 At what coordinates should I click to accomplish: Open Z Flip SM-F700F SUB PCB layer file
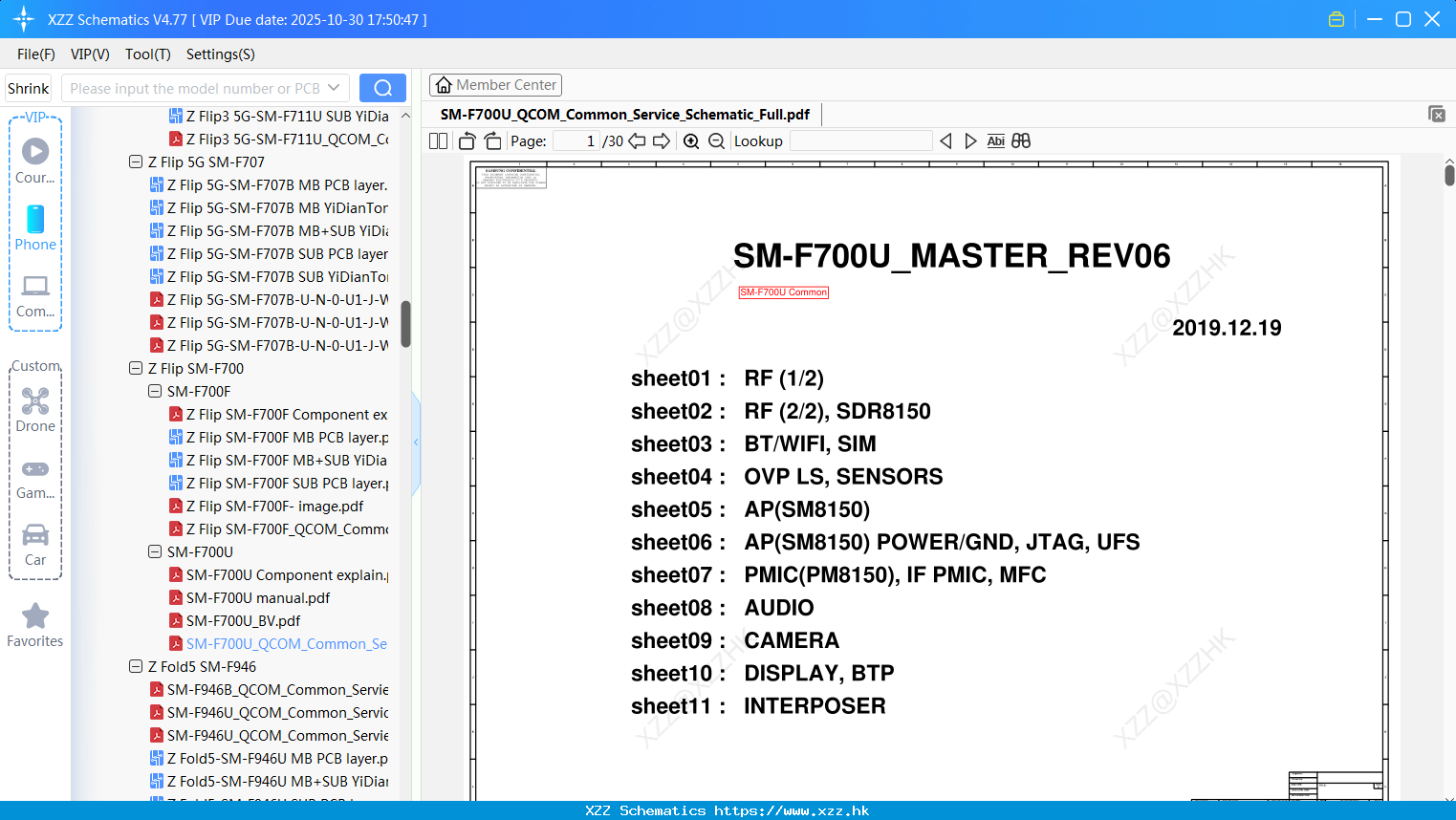pos(279,483)
